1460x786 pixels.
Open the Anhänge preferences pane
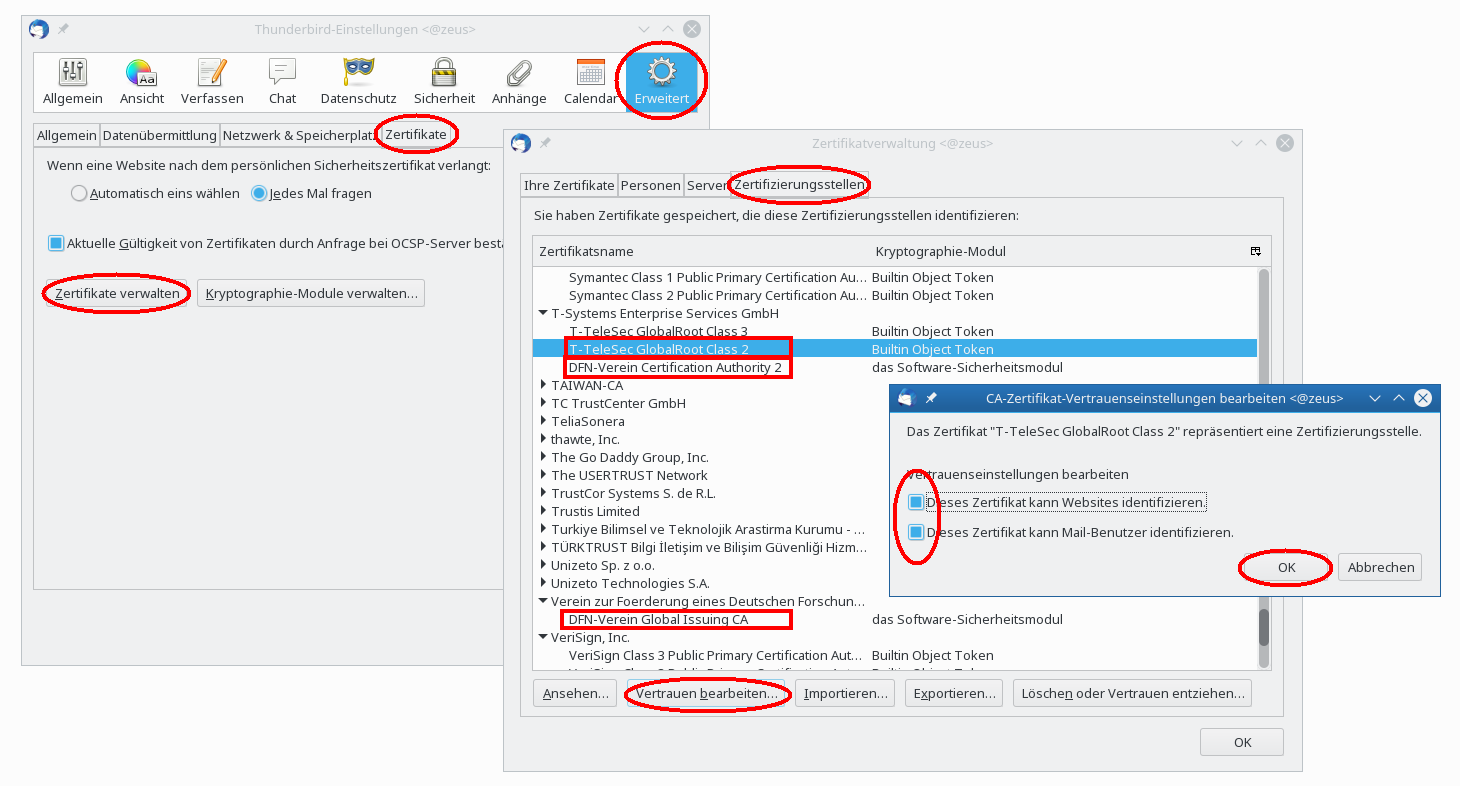point(519,82)
